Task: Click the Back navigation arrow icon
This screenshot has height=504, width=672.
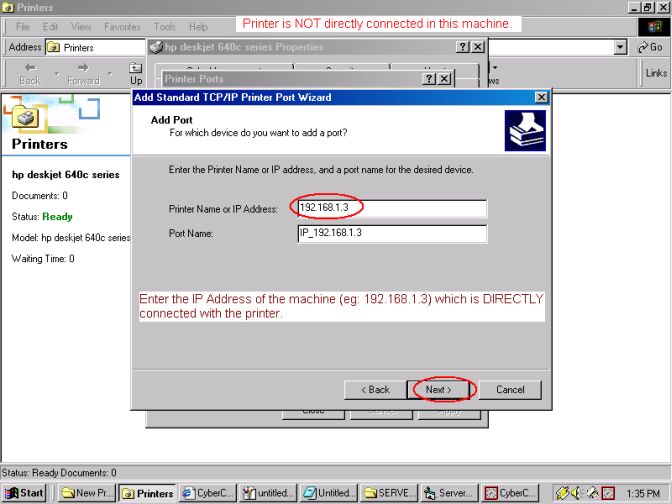Action: pos(29,67)
